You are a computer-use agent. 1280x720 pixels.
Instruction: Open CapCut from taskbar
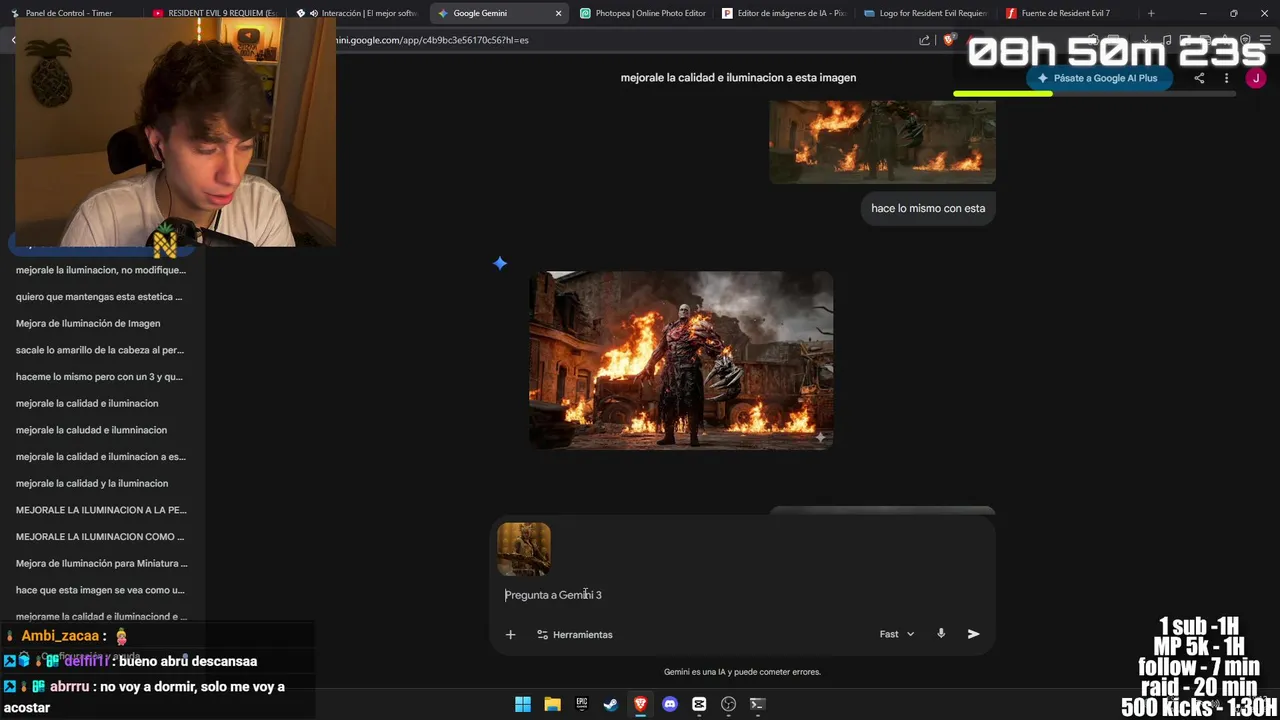[699, 704]
